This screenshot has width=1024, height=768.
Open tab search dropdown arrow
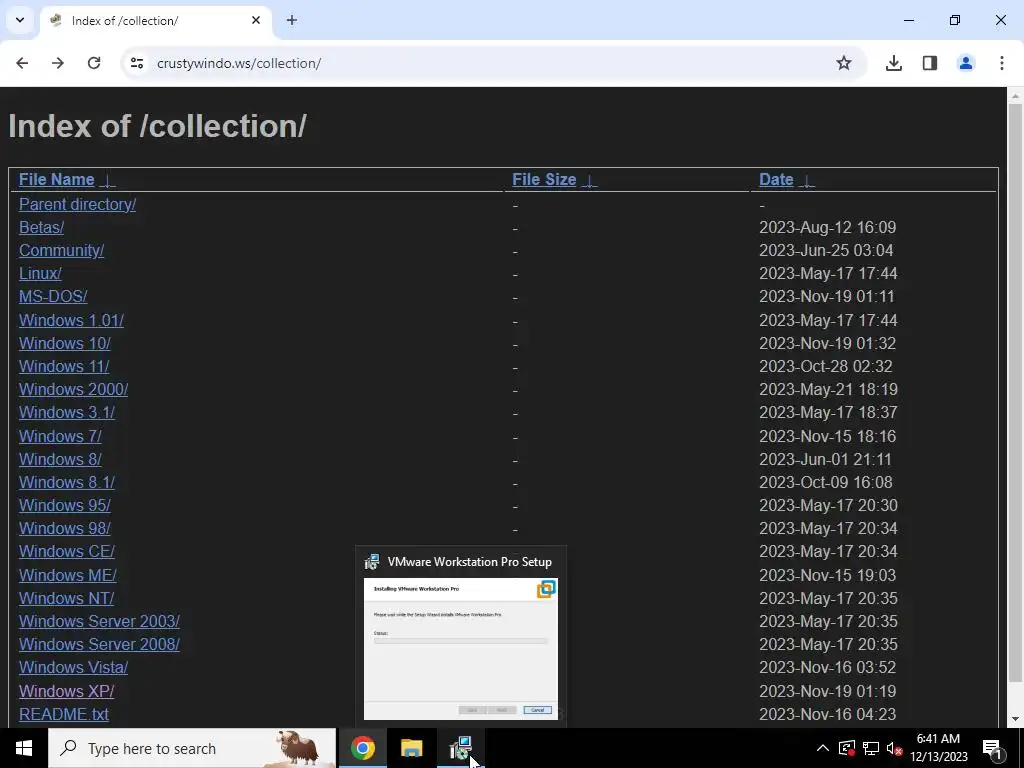(x=20, y=20)
